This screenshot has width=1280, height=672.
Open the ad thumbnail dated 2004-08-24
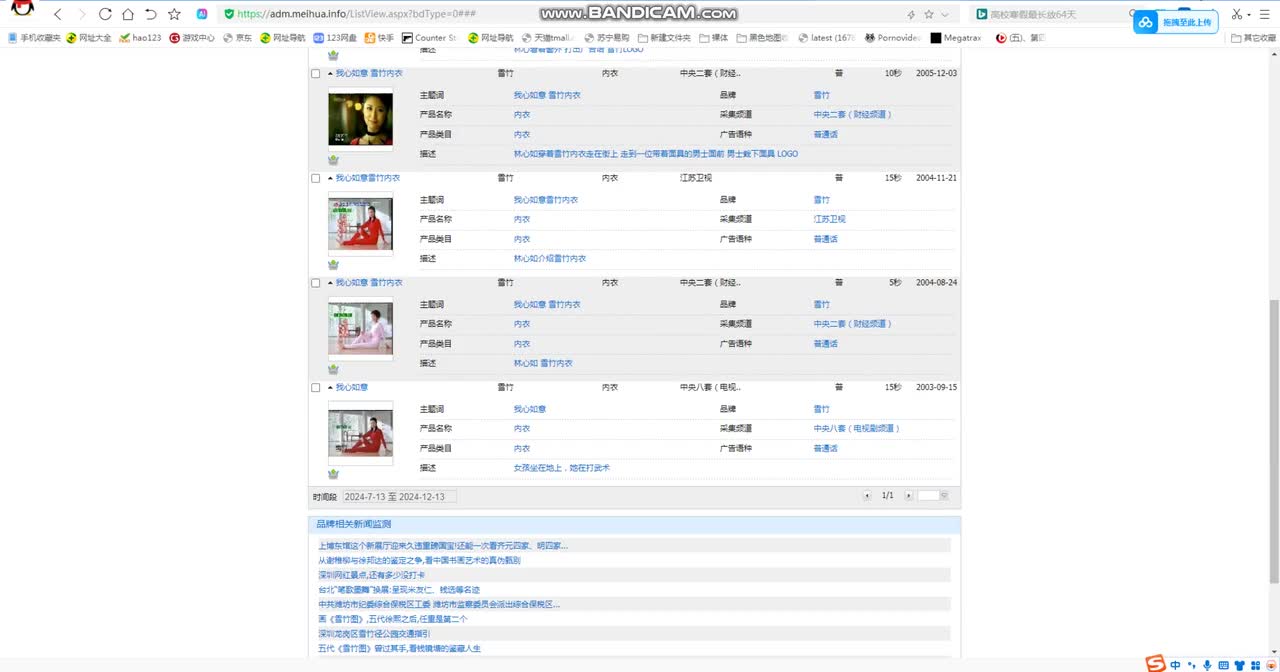(x=360, y=329)
